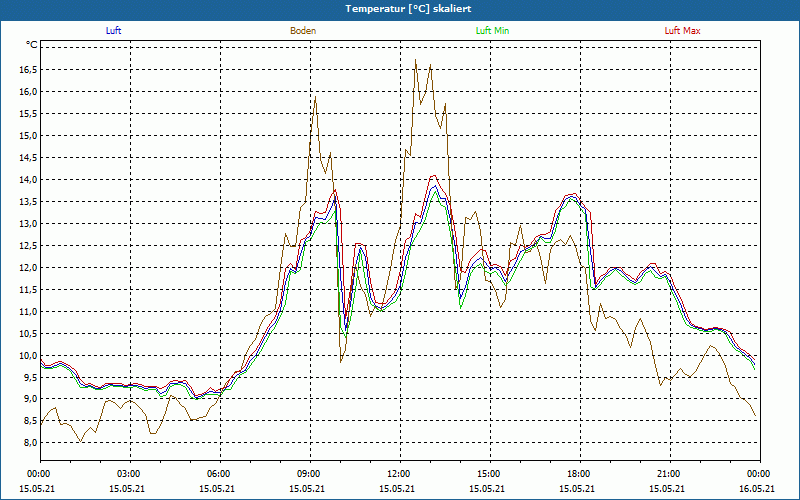Click the '9,5' y-axis value
The height and width of the screenshot is (500, 800).
click(30, 377)
